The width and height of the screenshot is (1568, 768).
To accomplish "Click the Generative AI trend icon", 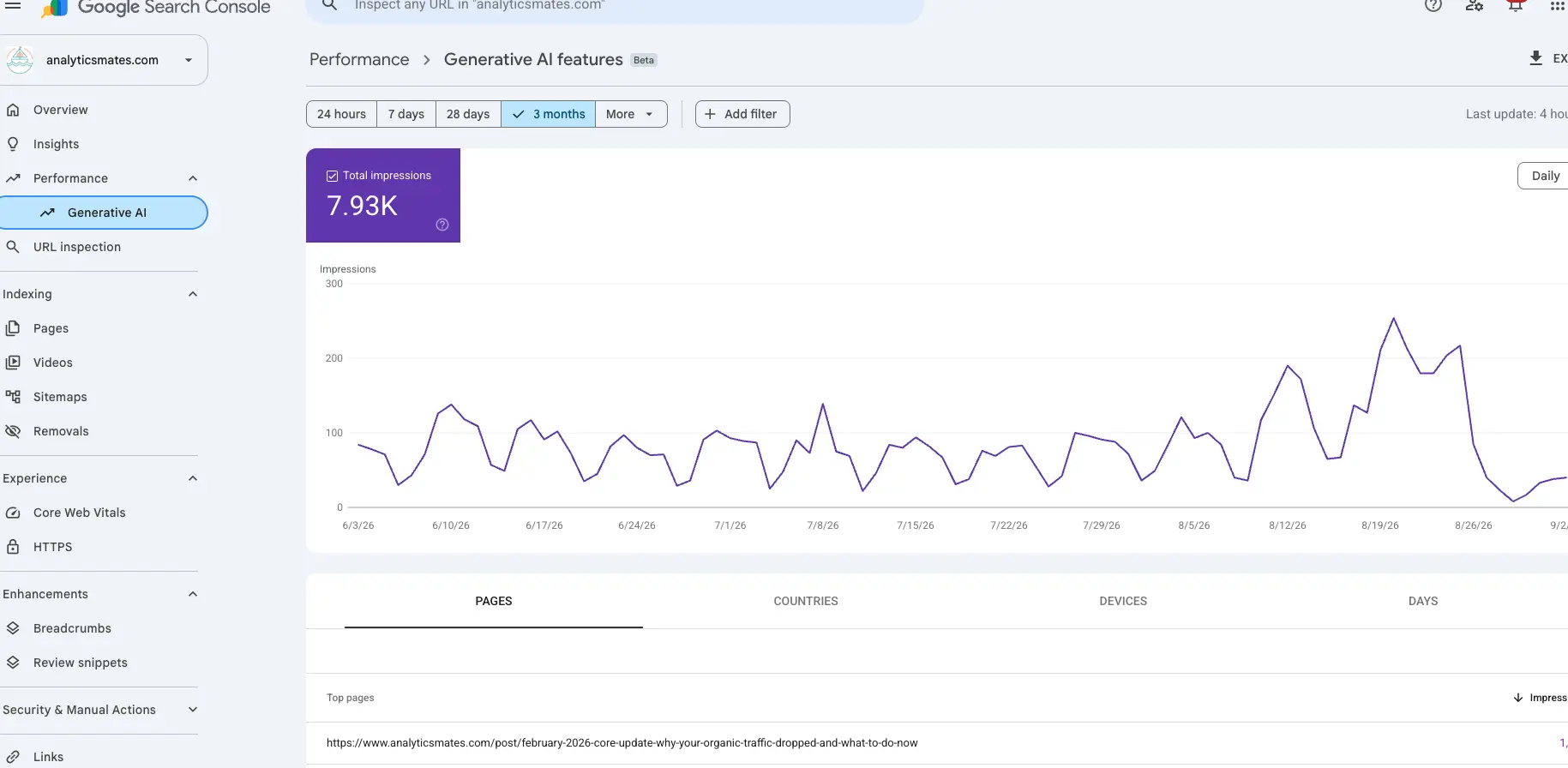I will [x=47, y=213].
